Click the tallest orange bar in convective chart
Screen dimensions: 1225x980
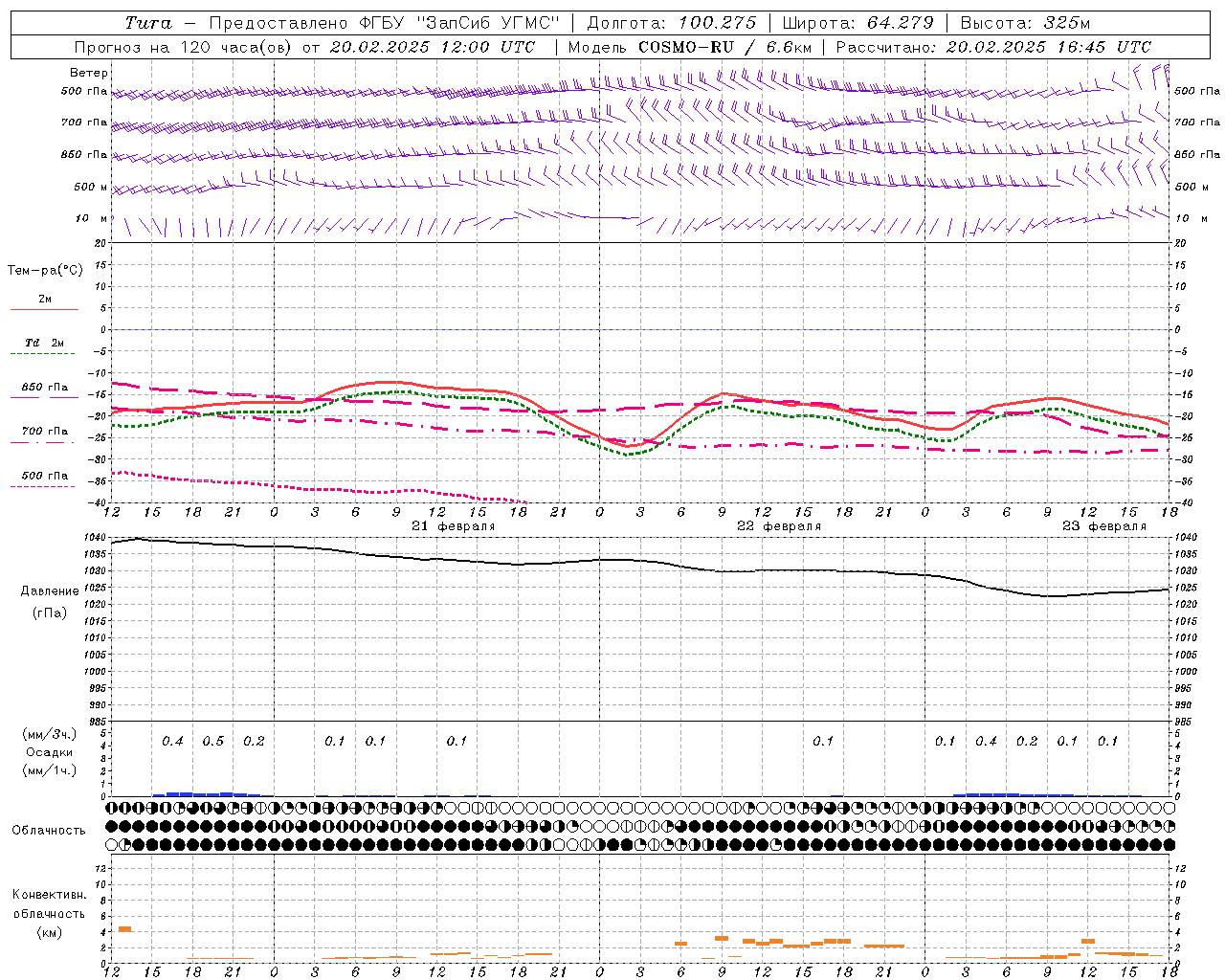tap(124, 929)
